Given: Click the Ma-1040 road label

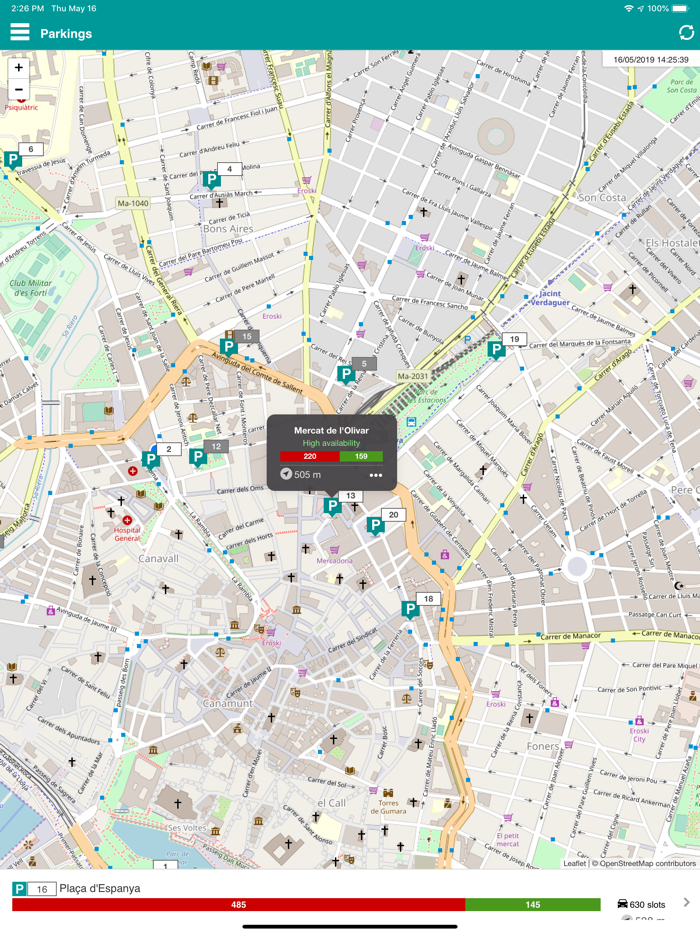Looking at the screenshot, I should pyautogui.click(x=133, y=203).
